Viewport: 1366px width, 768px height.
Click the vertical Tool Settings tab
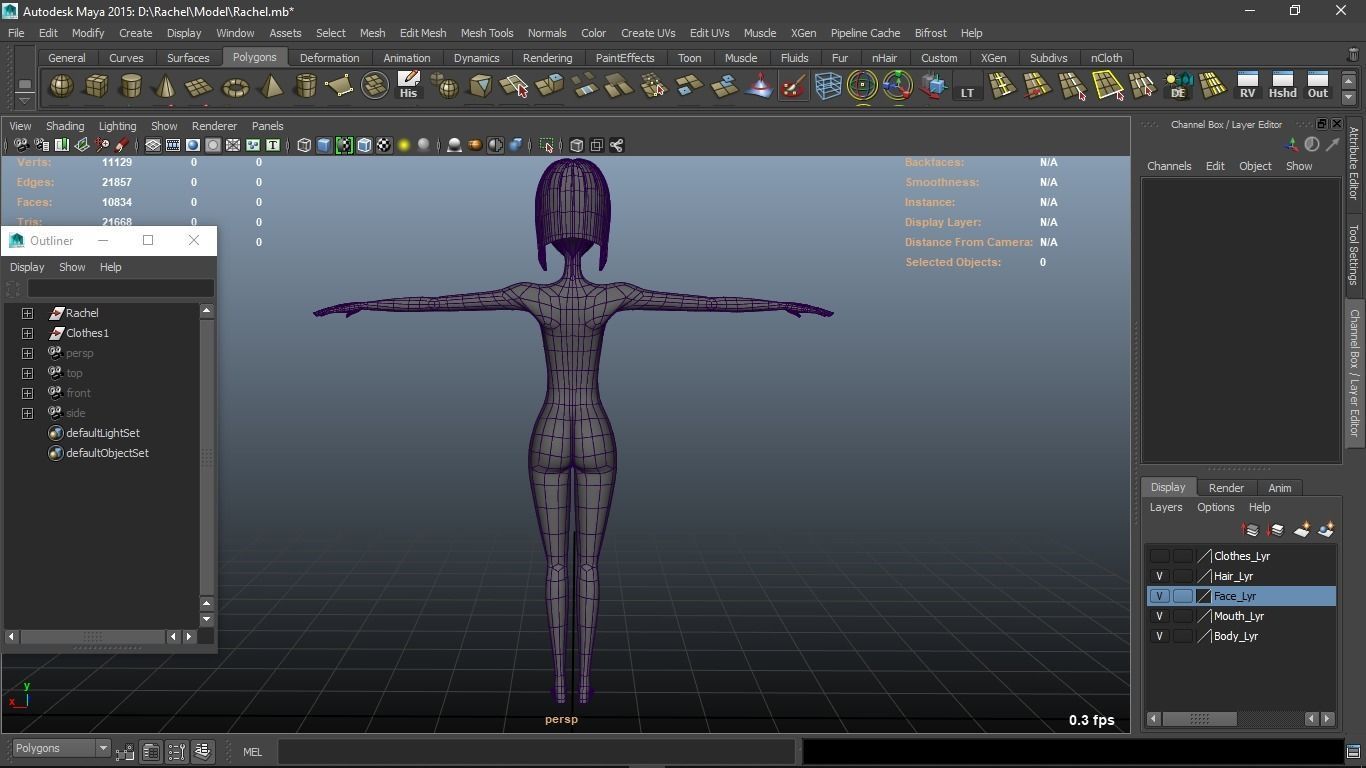click(x=1354, y=254)
